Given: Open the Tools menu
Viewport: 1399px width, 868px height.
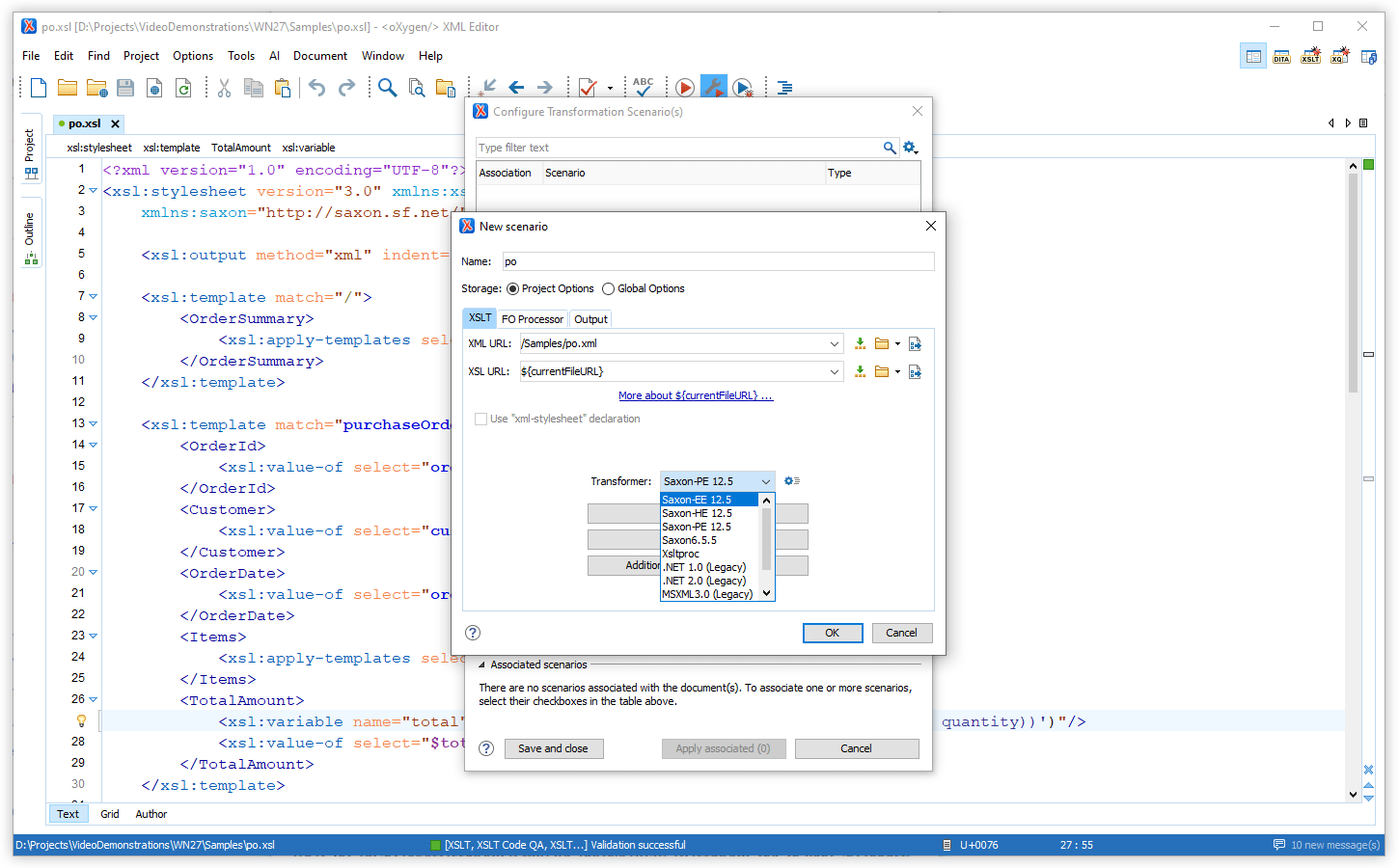Looking at the screenshot, I should click(x=241, y=56).
